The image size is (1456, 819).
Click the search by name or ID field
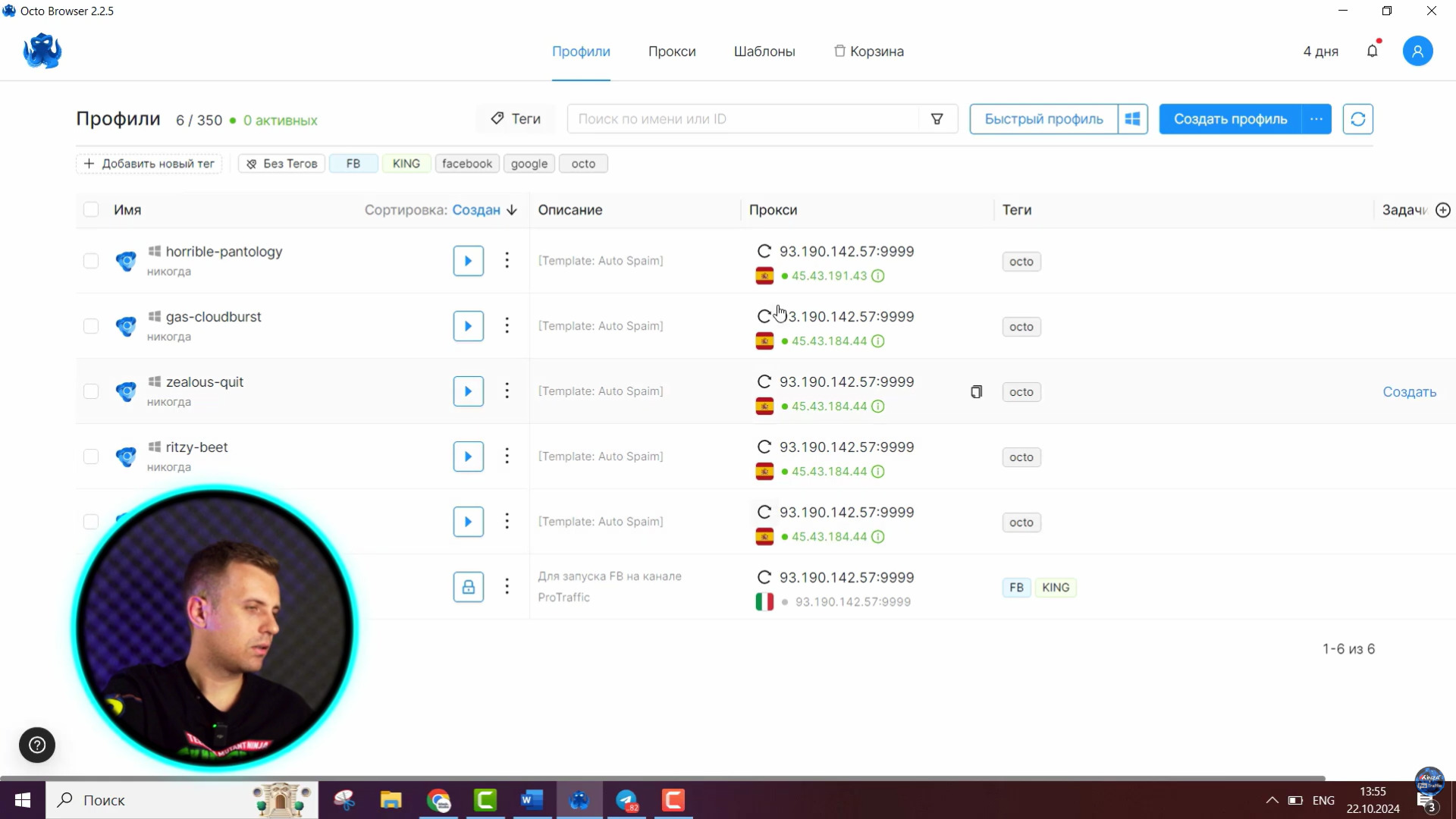(x=743, y=119)
